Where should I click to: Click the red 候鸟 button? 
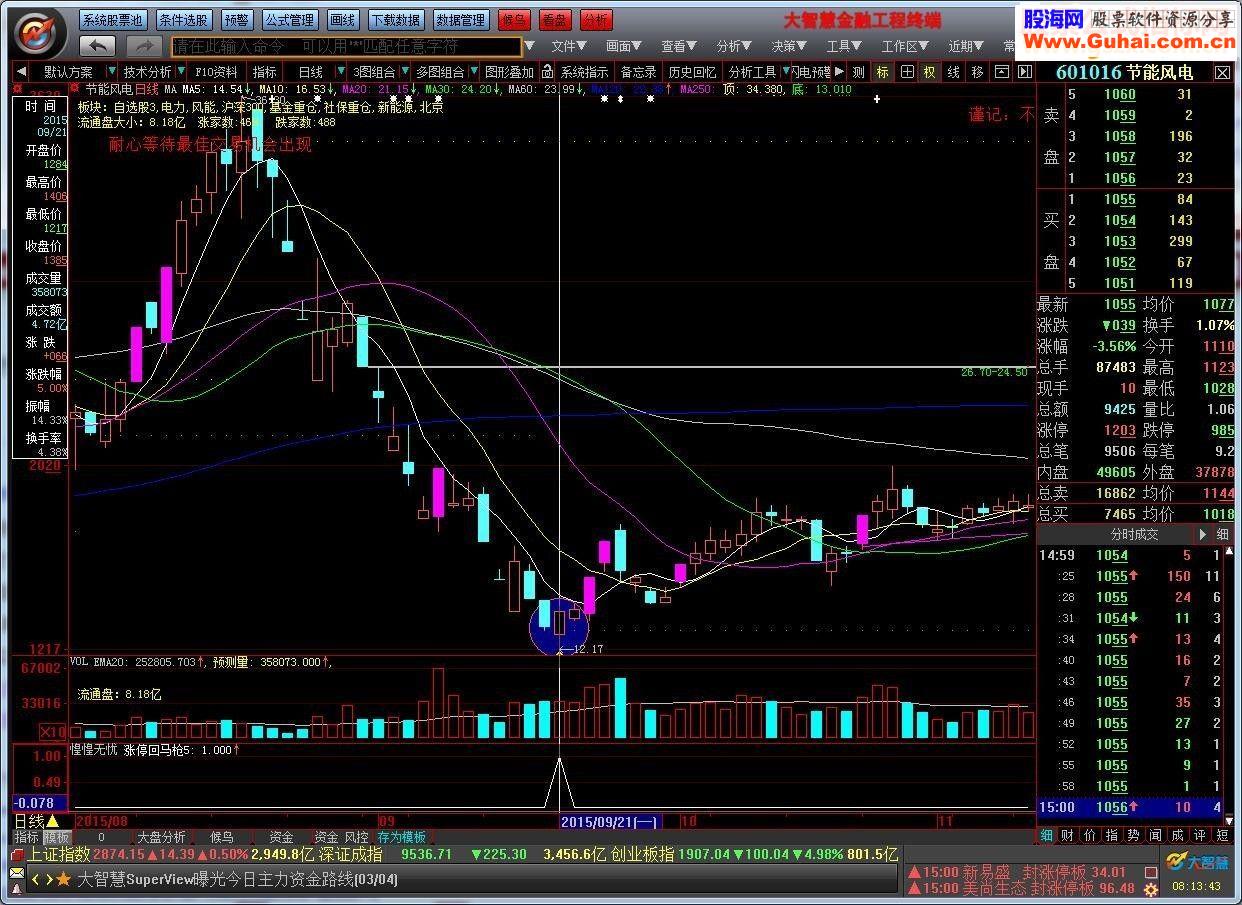coord(514,20)
